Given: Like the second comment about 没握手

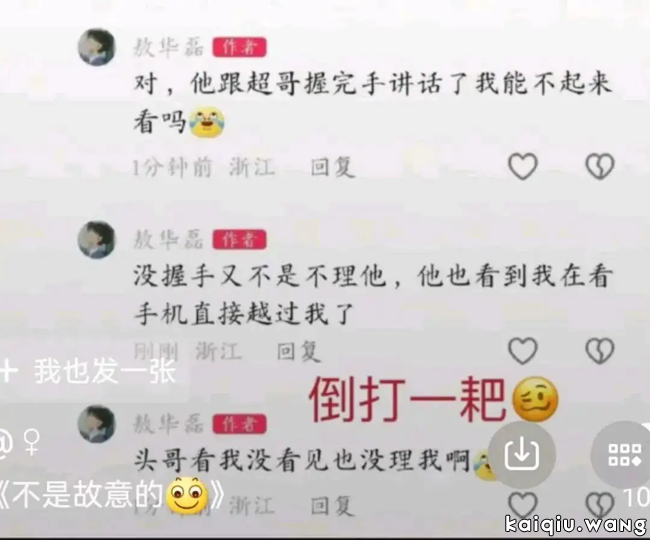Looking at the screenshot, I should coord(523,351).
